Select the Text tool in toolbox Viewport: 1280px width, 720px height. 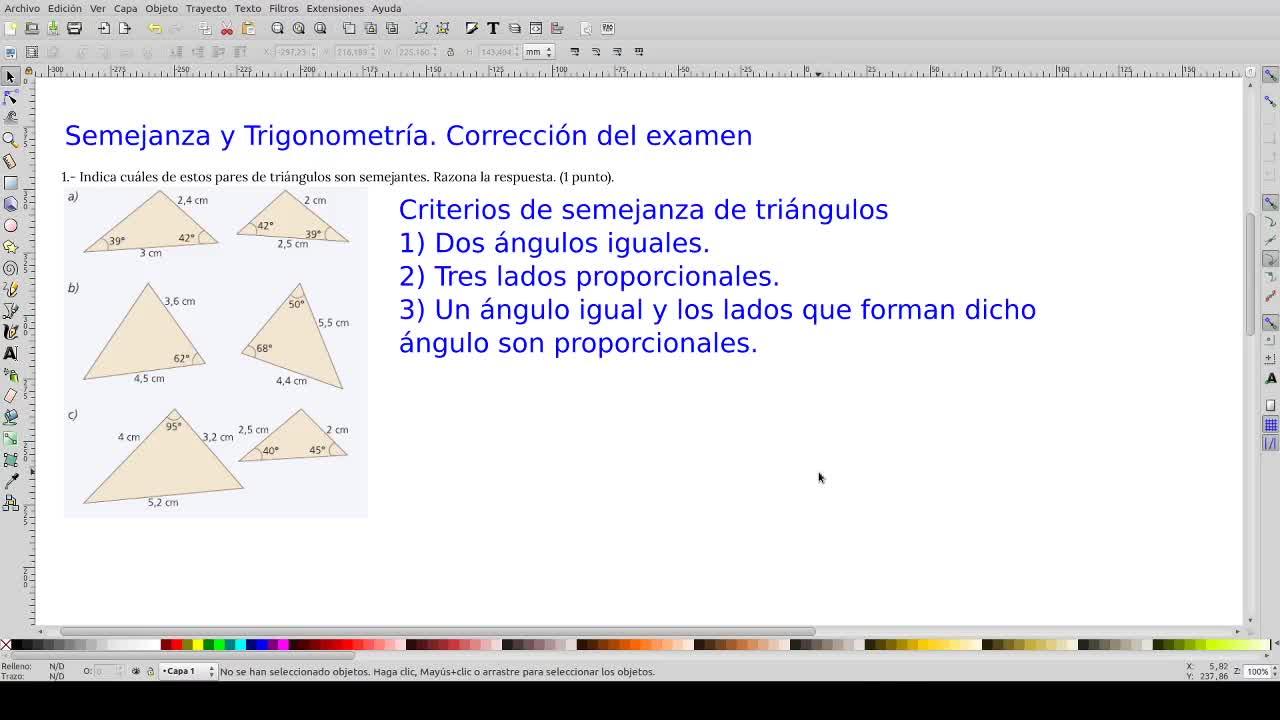(x=11, y=353)
